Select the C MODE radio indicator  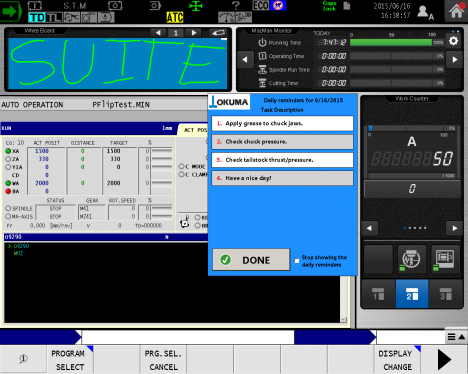[181, 166]
